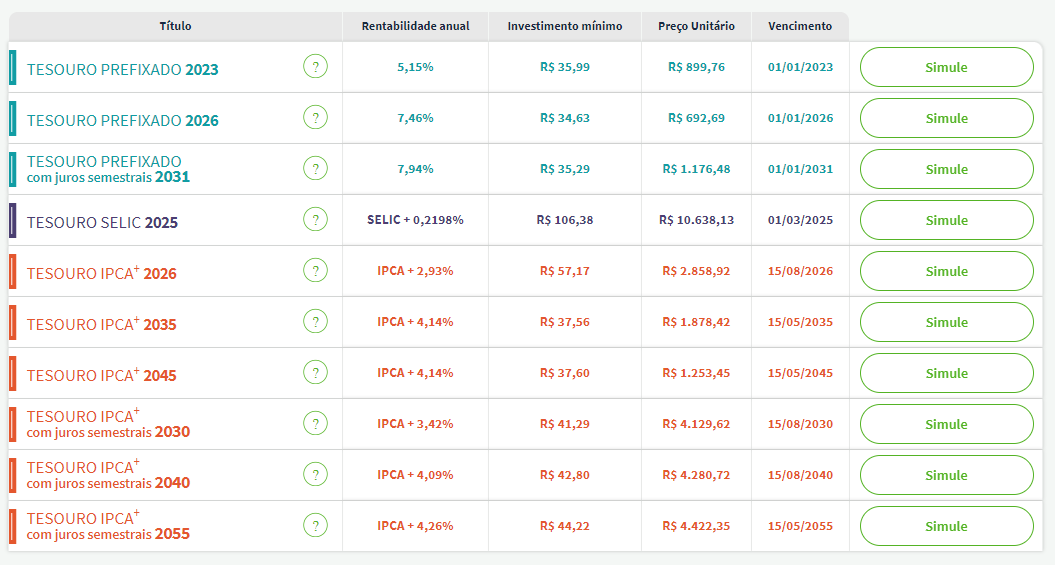Click help icon for Prefixado juros semestrais 2031
The width and height of the screenshot is (1055, 565).
(x=315, y=169)
